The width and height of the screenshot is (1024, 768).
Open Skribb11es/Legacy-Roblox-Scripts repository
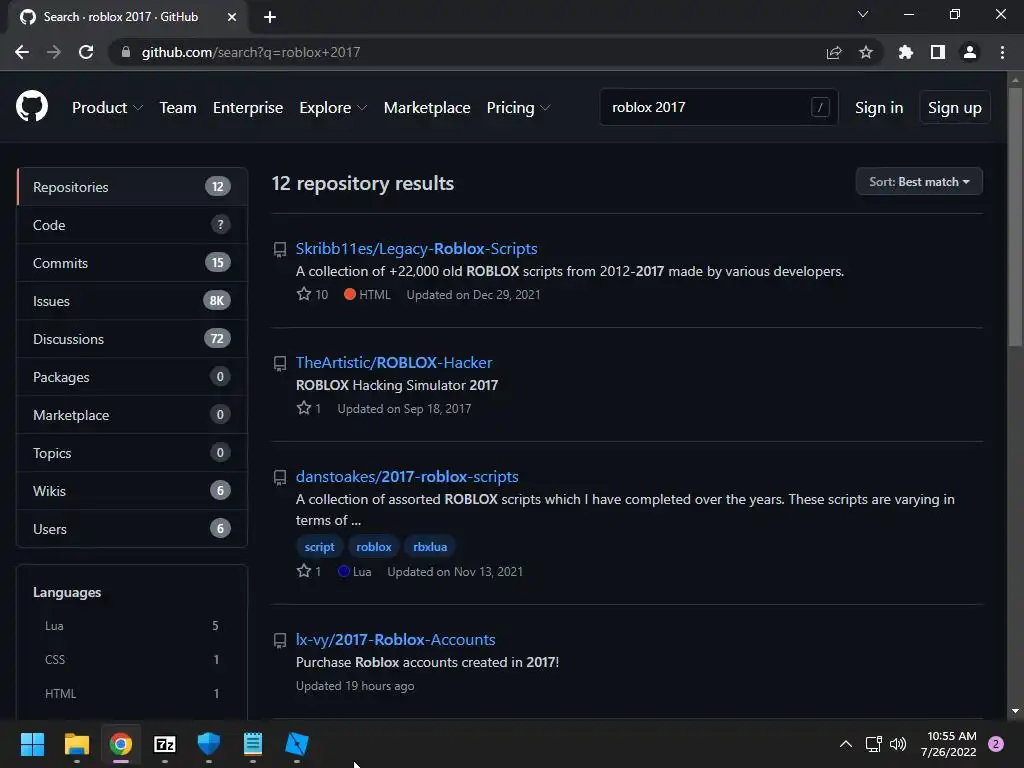point(416,248)
